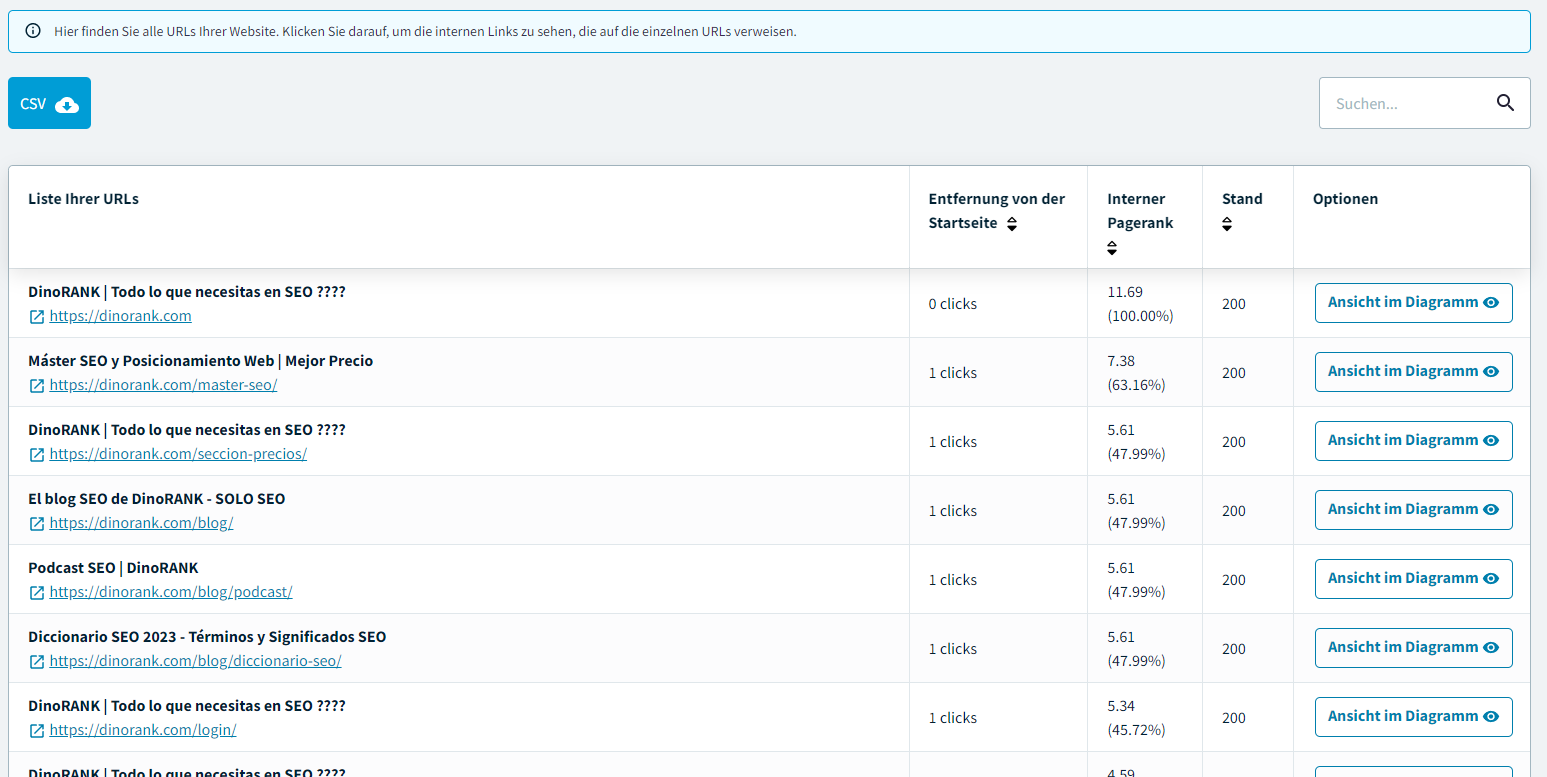Click eye icon in diccionario-seo row button
Viewport: 1547px width, 777px height.
[x=1491, y=648]
